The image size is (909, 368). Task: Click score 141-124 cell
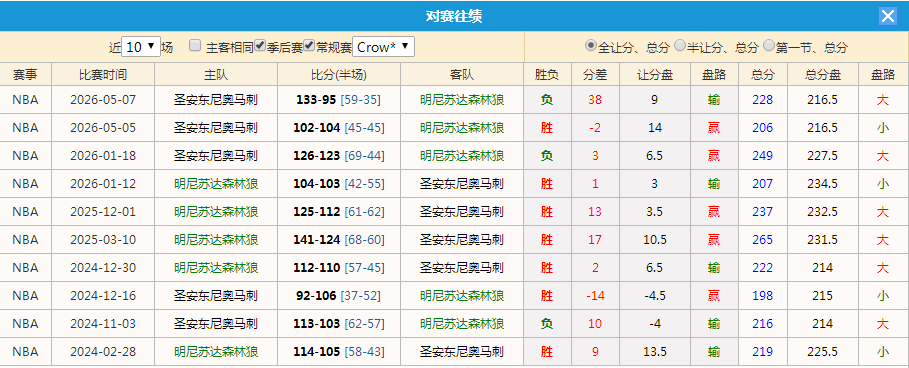318,239
